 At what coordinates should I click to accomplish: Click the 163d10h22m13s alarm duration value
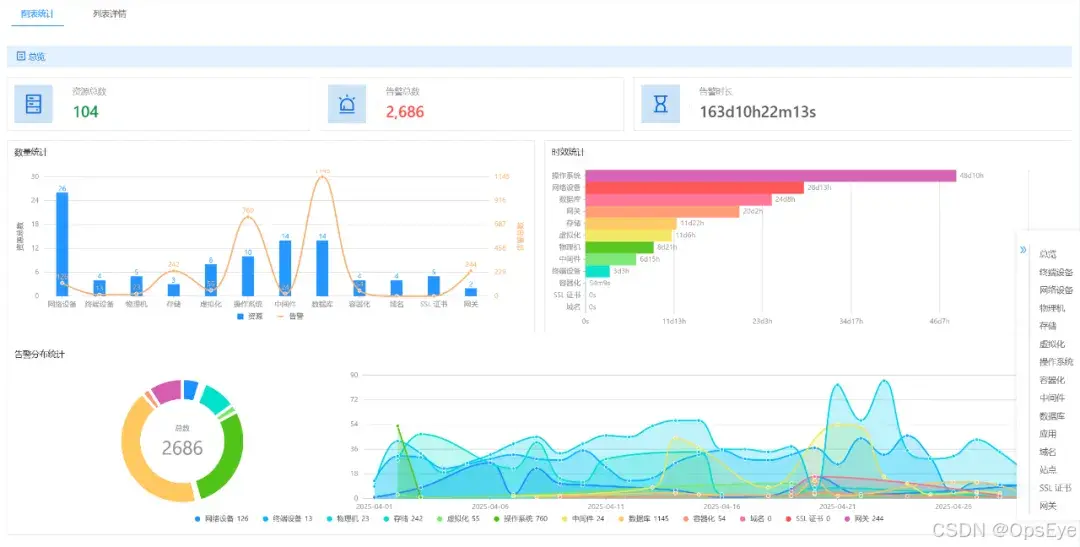758,112
